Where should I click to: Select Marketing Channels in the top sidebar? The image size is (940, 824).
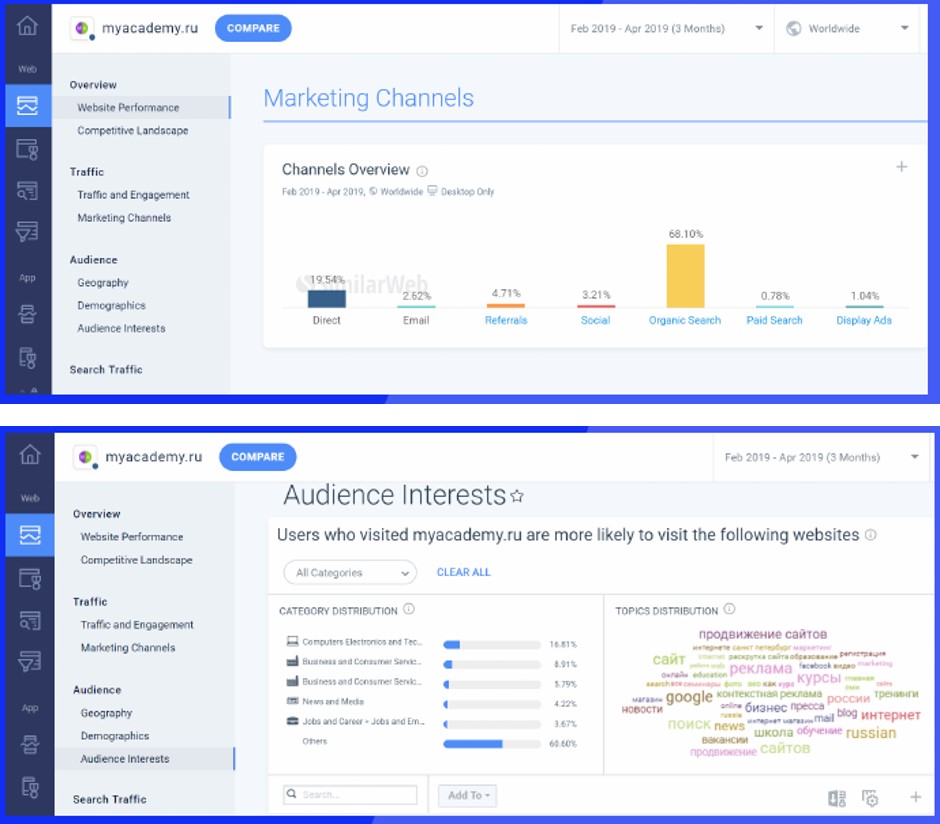click(x=124, y=218)
